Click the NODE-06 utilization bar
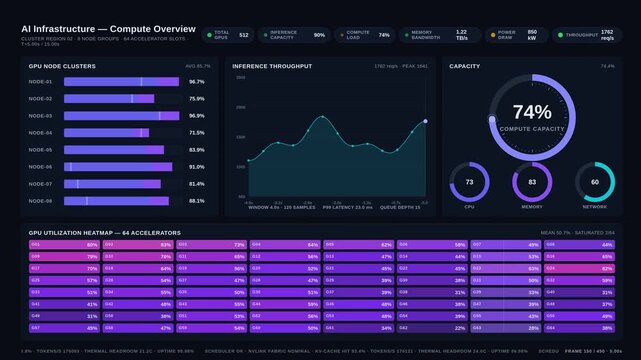This screenshot has height=360, width=641. click(x=118, y=167)
